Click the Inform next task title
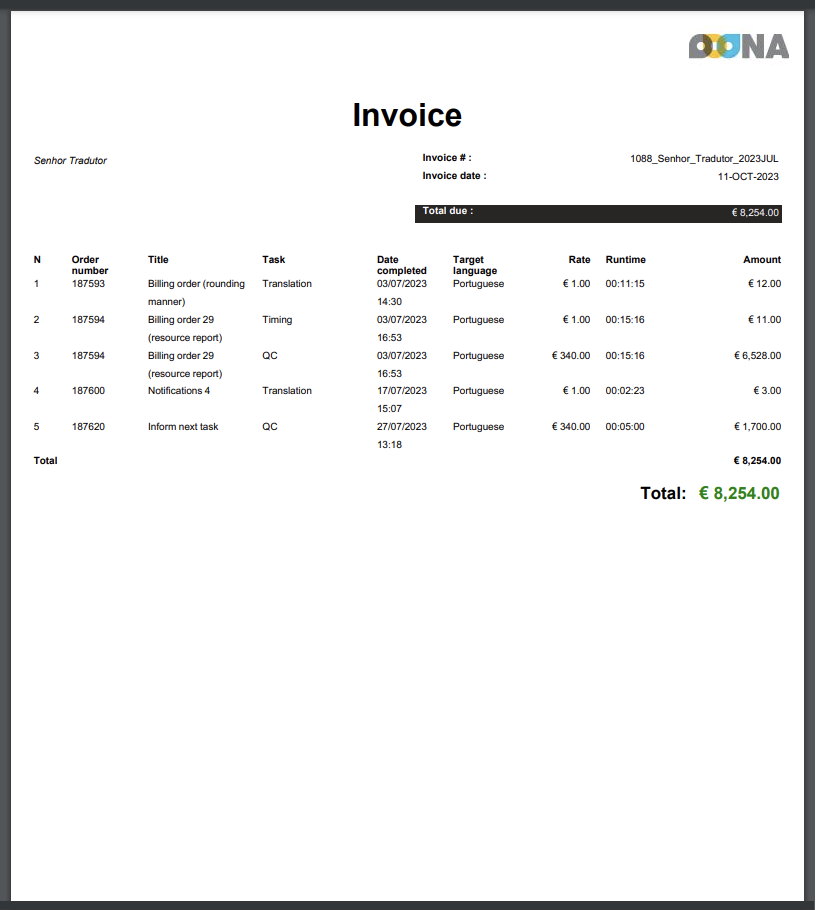Viewport: 816px width, 910px height. pyautogui.click(x=183, y=427)
